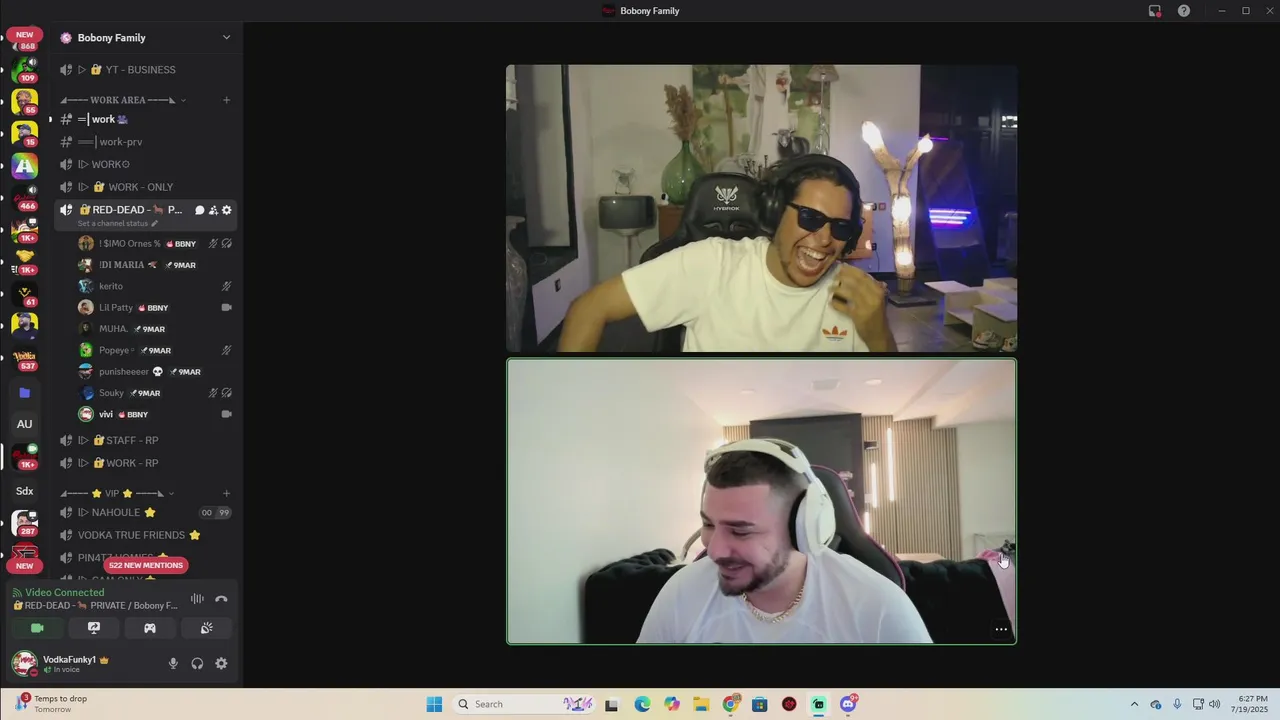Screen dimensions: 1280x720
Task: Open the server with 466 badge
Action: pos(24,196)
